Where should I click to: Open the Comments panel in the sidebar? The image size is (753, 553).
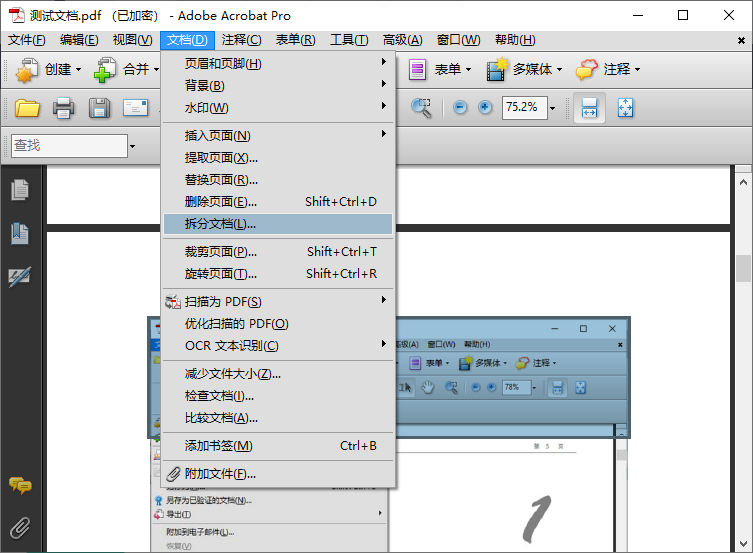coord(20,485)
